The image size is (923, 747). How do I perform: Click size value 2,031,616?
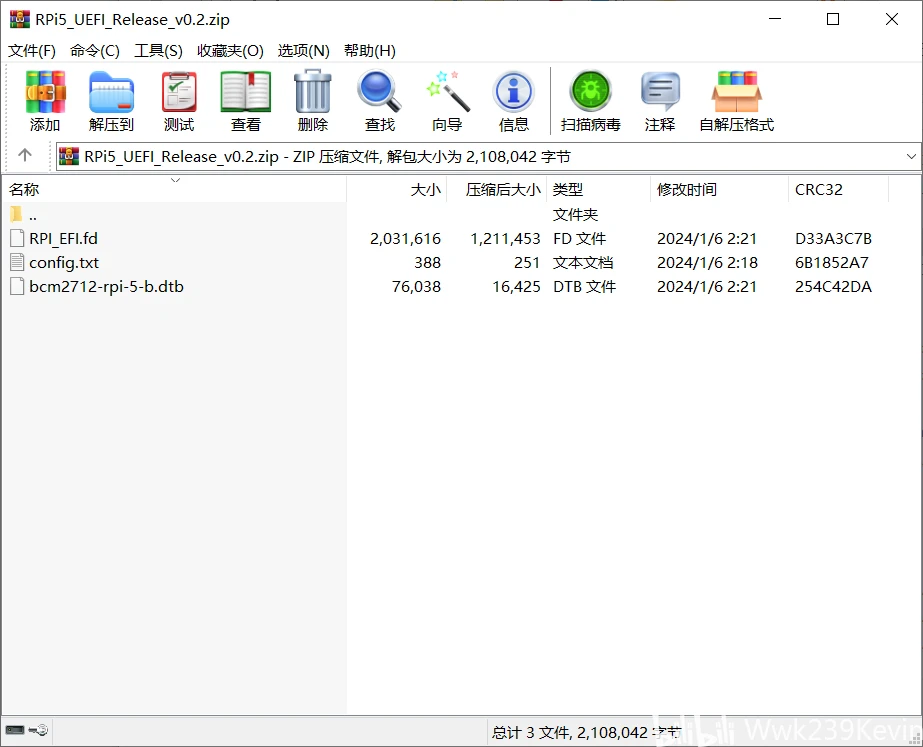(405, 238)
